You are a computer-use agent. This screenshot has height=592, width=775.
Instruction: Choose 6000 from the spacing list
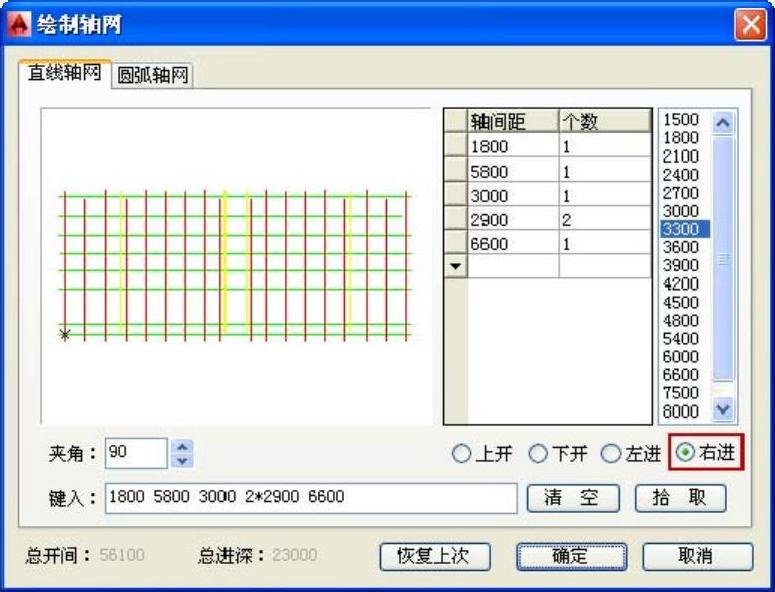click(685, 356)
